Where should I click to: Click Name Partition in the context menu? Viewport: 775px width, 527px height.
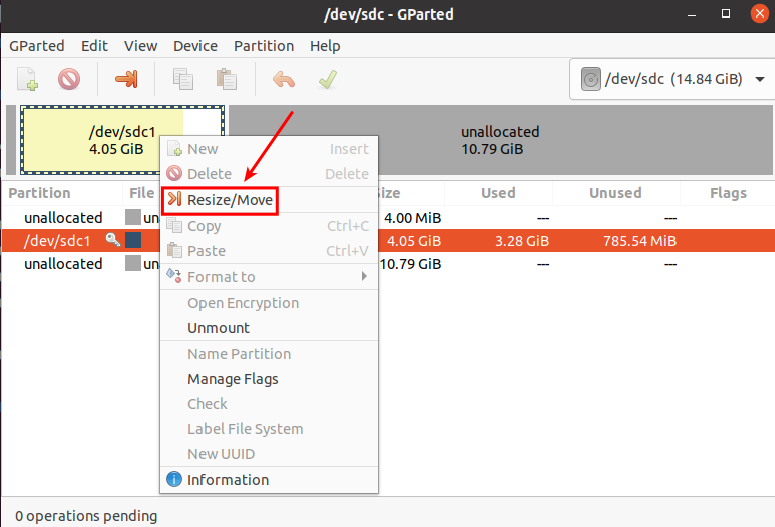269,354
